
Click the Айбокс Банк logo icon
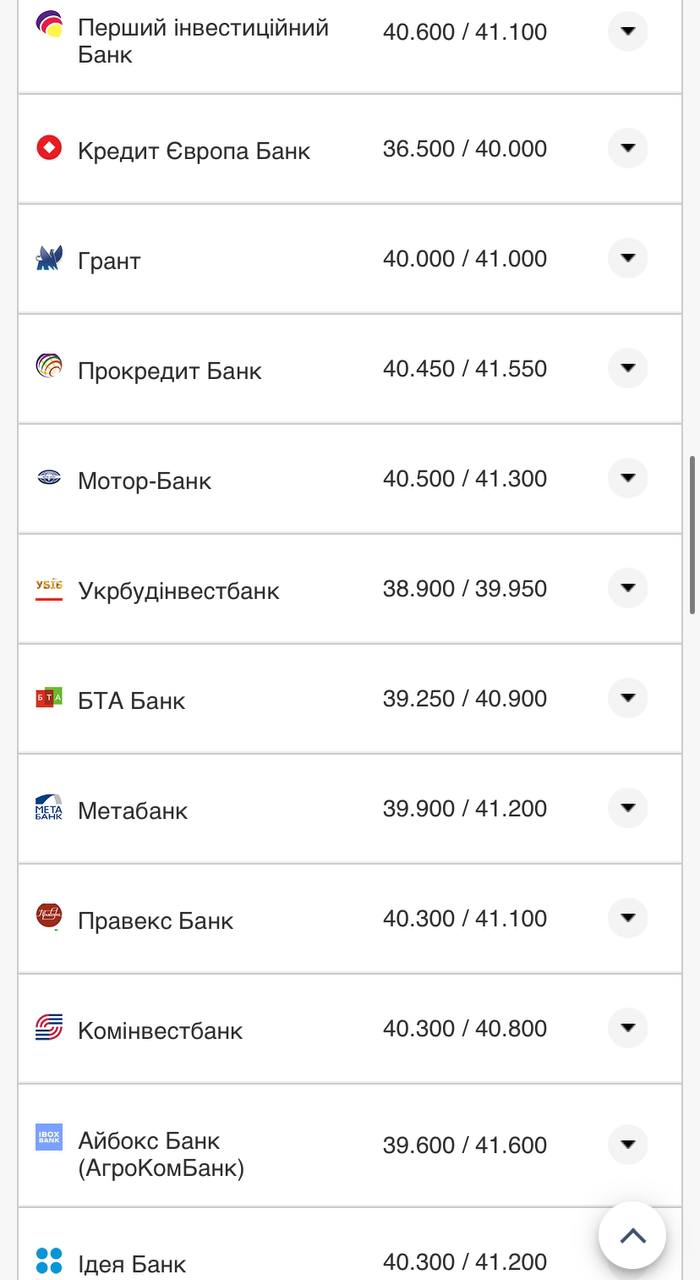49,1137
